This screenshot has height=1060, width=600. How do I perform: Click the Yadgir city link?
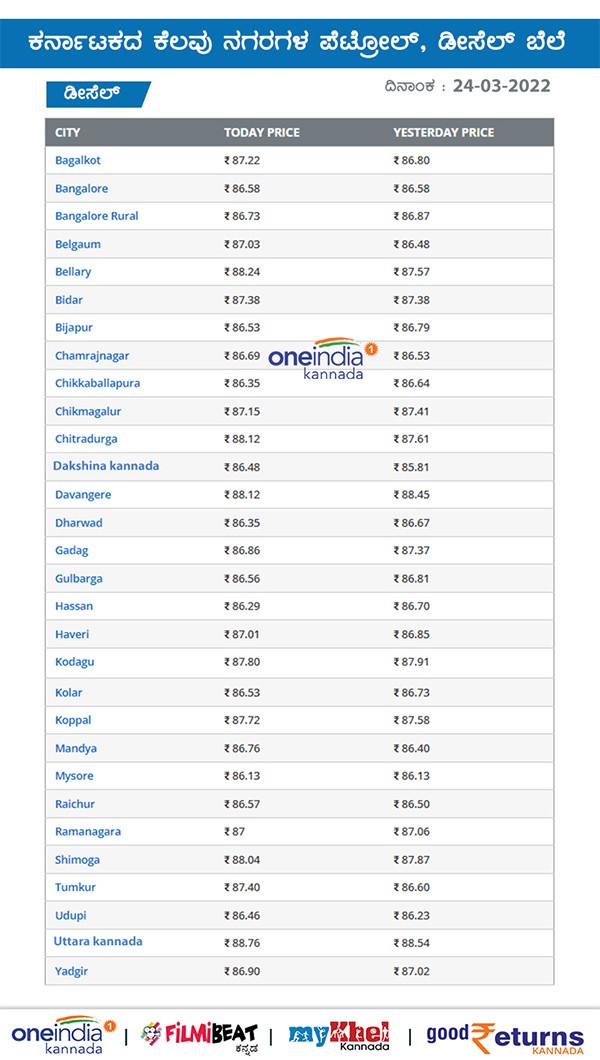point(73,970)
